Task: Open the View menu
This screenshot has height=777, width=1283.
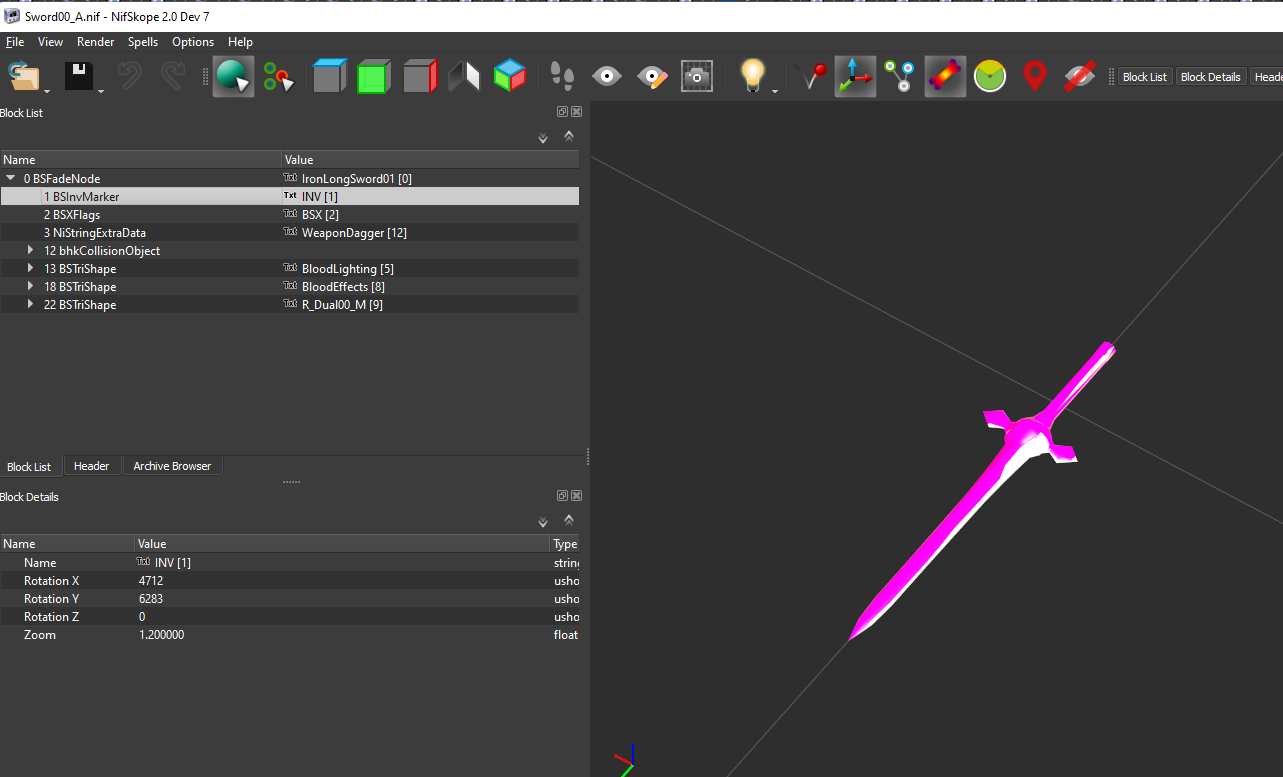Action: coord(50,42)
